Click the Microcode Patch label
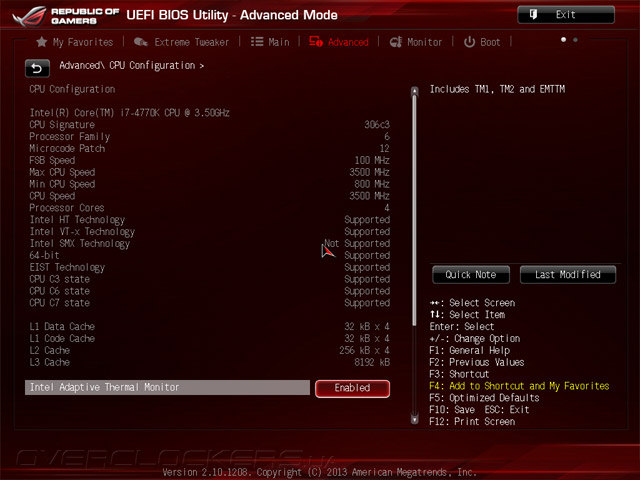 pyautogui.click(x=67, y=148)
